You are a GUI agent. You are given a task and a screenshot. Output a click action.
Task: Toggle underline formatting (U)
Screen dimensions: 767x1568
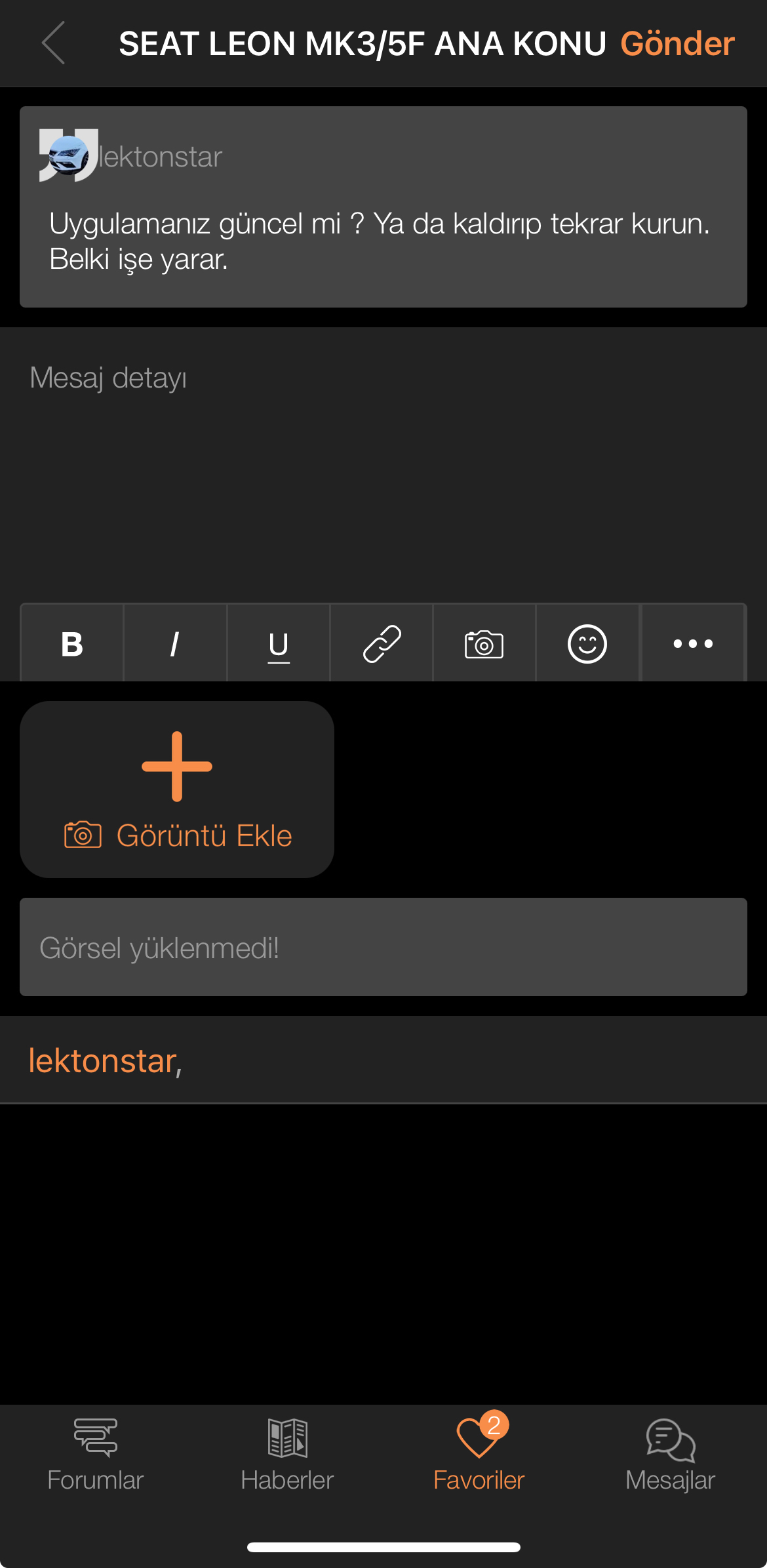(279, 643)
